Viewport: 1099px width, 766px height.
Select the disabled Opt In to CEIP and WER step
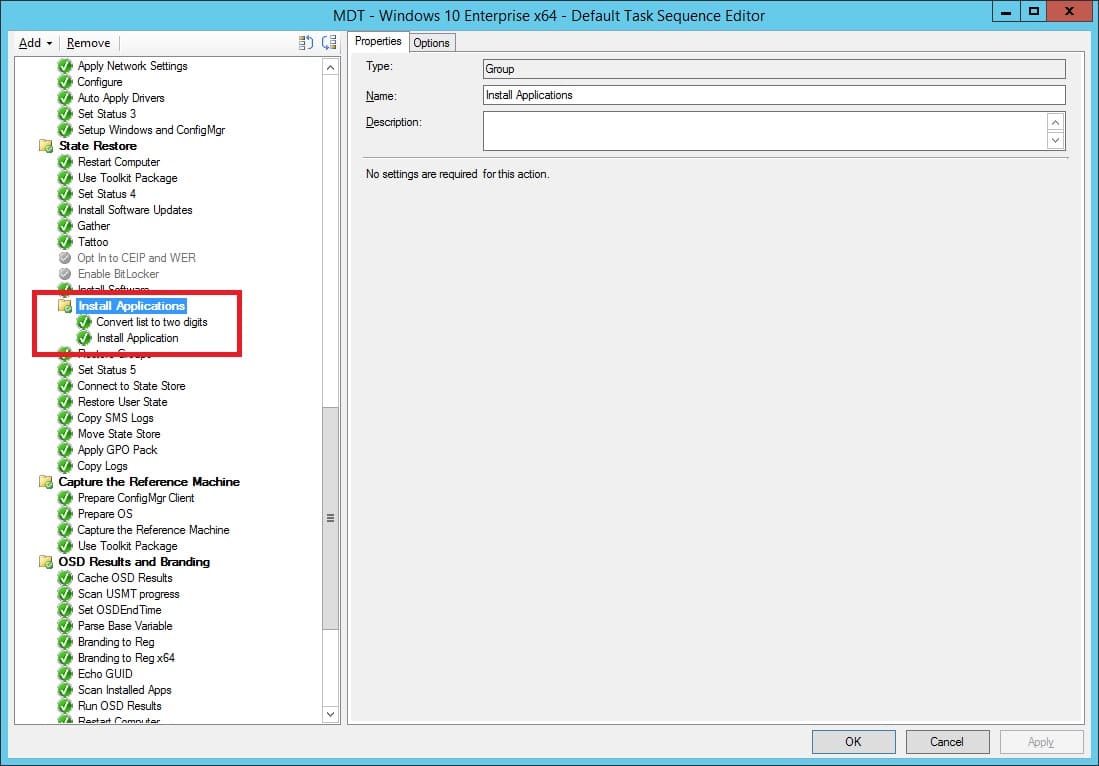tap(136, 257)
